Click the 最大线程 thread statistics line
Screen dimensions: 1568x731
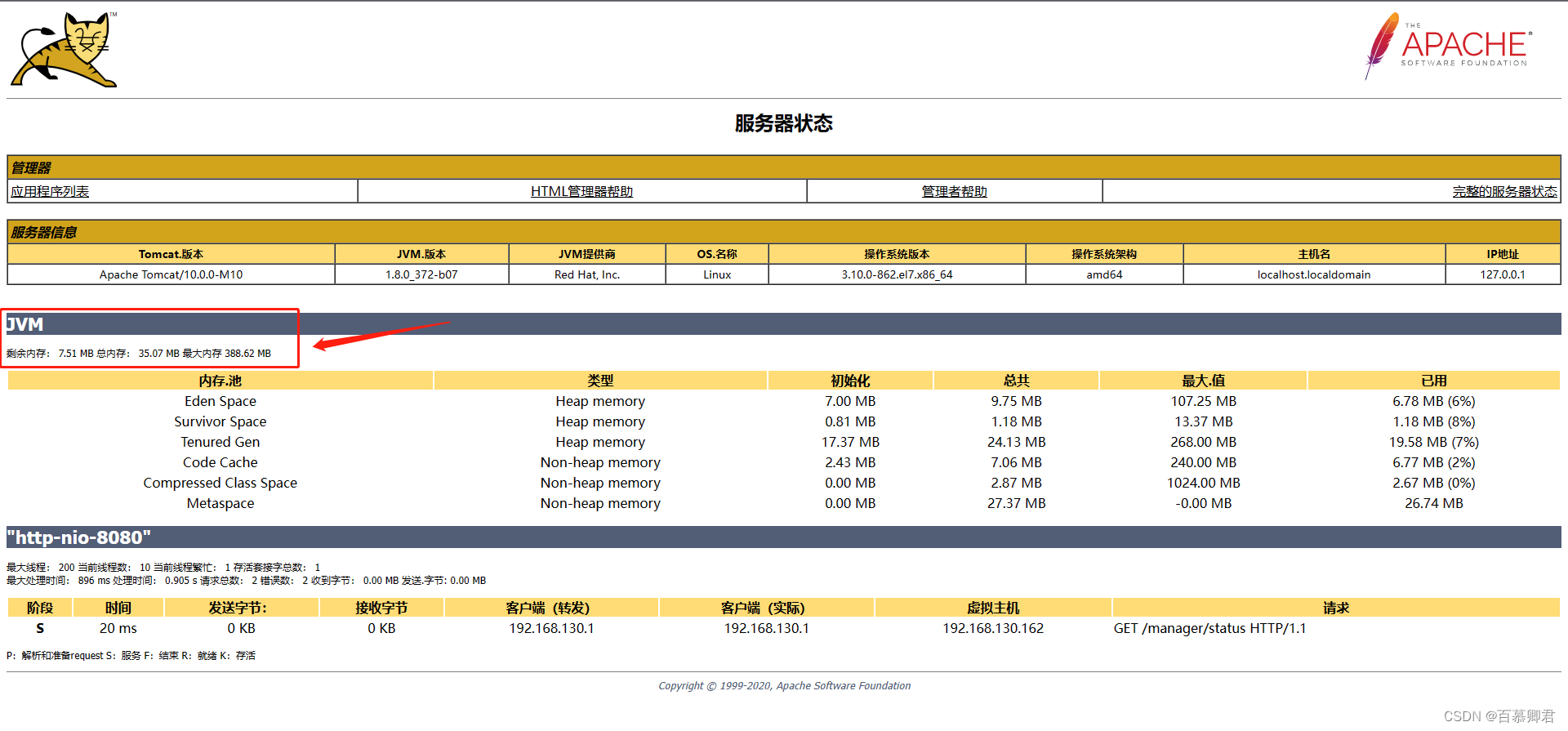163,567
